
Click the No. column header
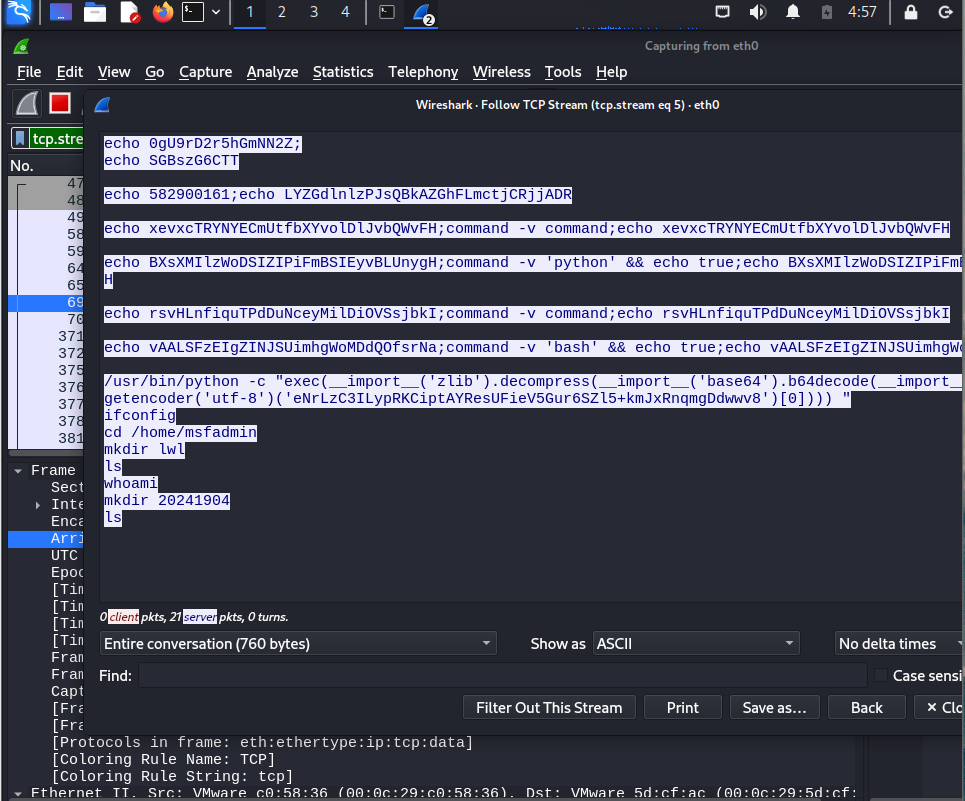(x=22, y=165)
